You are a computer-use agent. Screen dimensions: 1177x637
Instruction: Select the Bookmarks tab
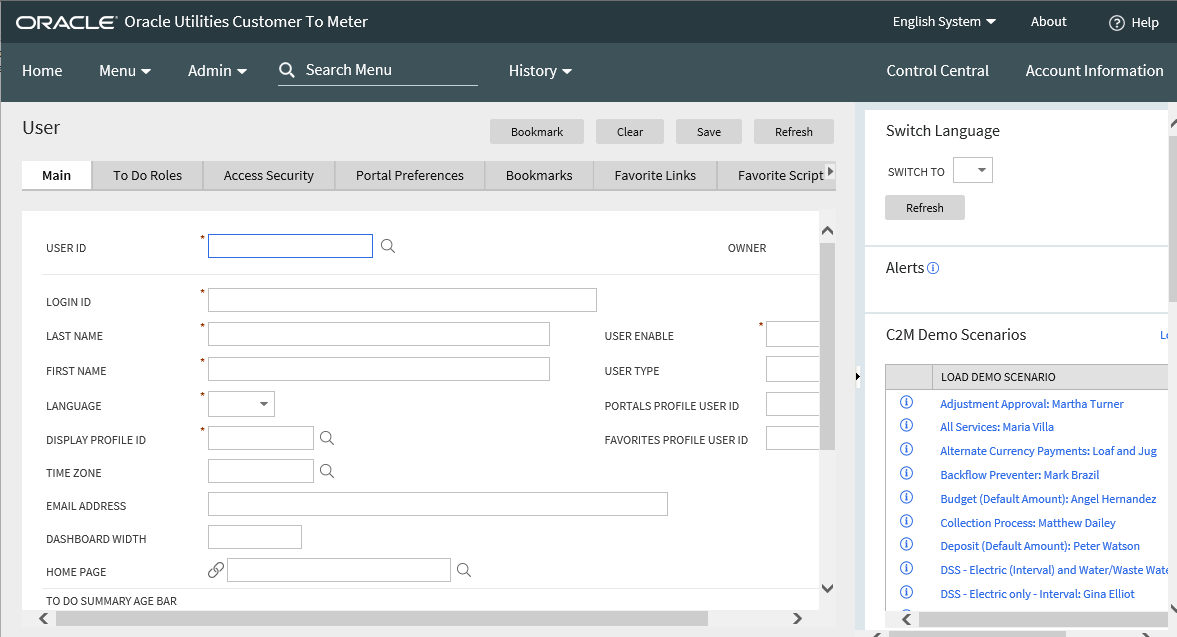(539, 176)
